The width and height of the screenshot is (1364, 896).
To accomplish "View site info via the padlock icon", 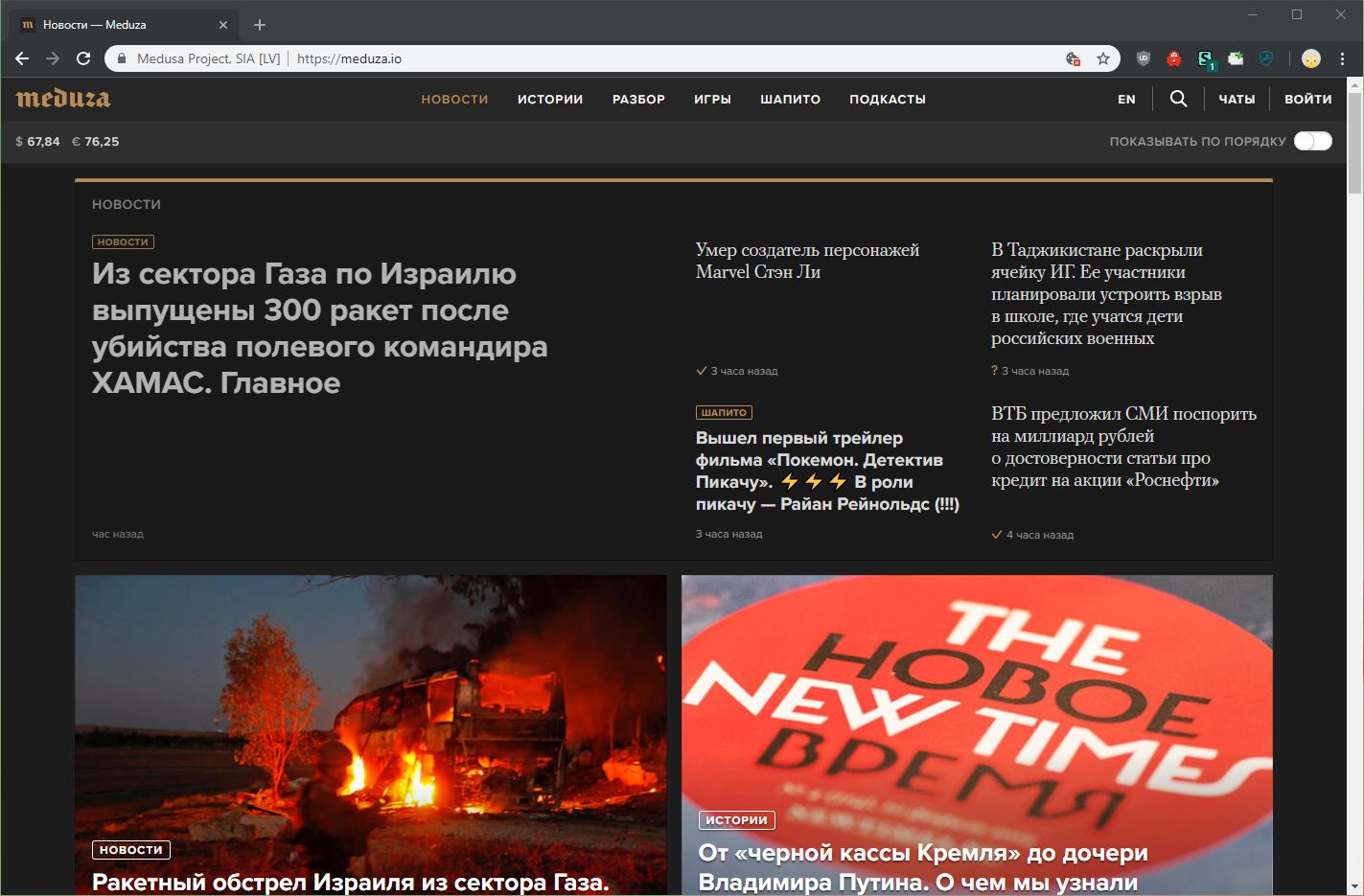I will point(122,58).
